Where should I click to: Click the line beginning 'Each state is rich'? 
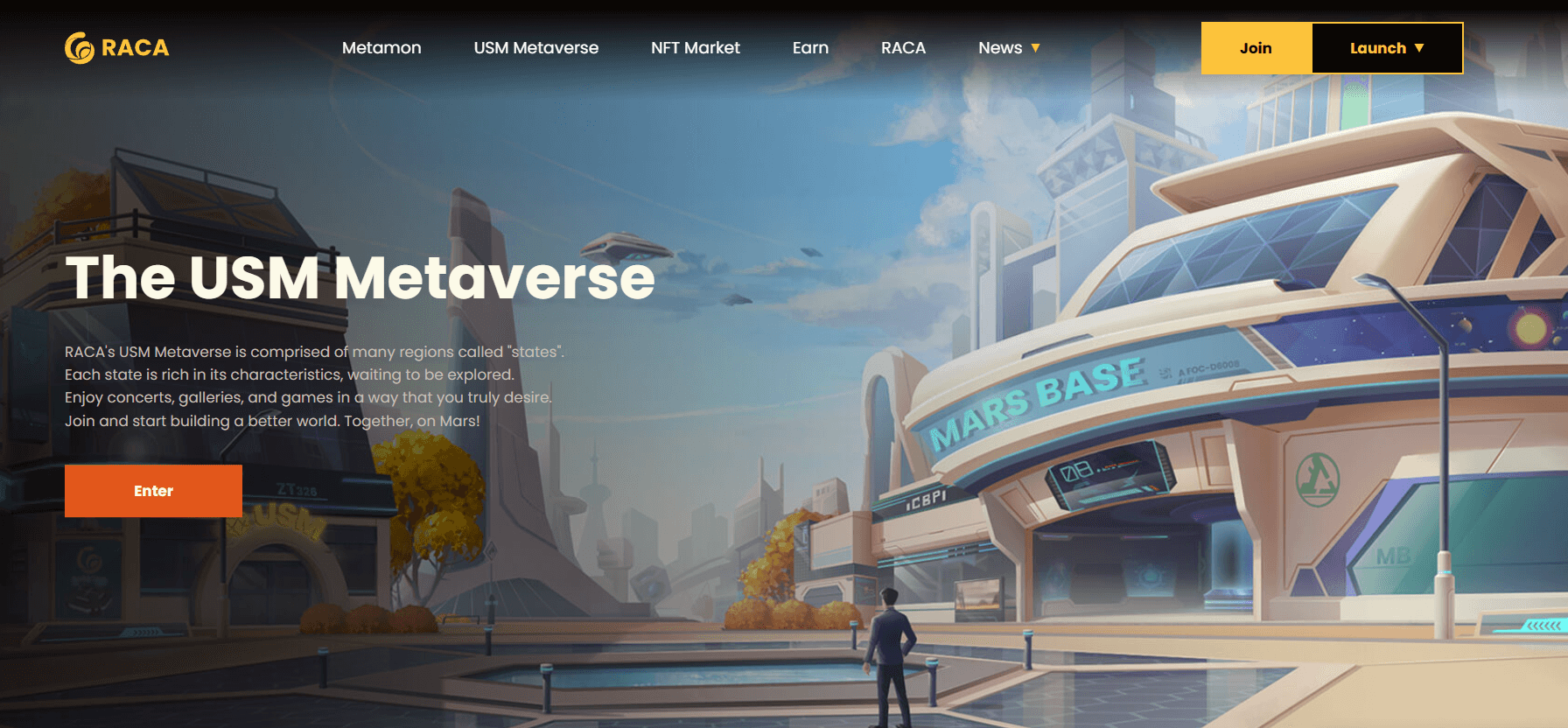[x=290, y=374]
